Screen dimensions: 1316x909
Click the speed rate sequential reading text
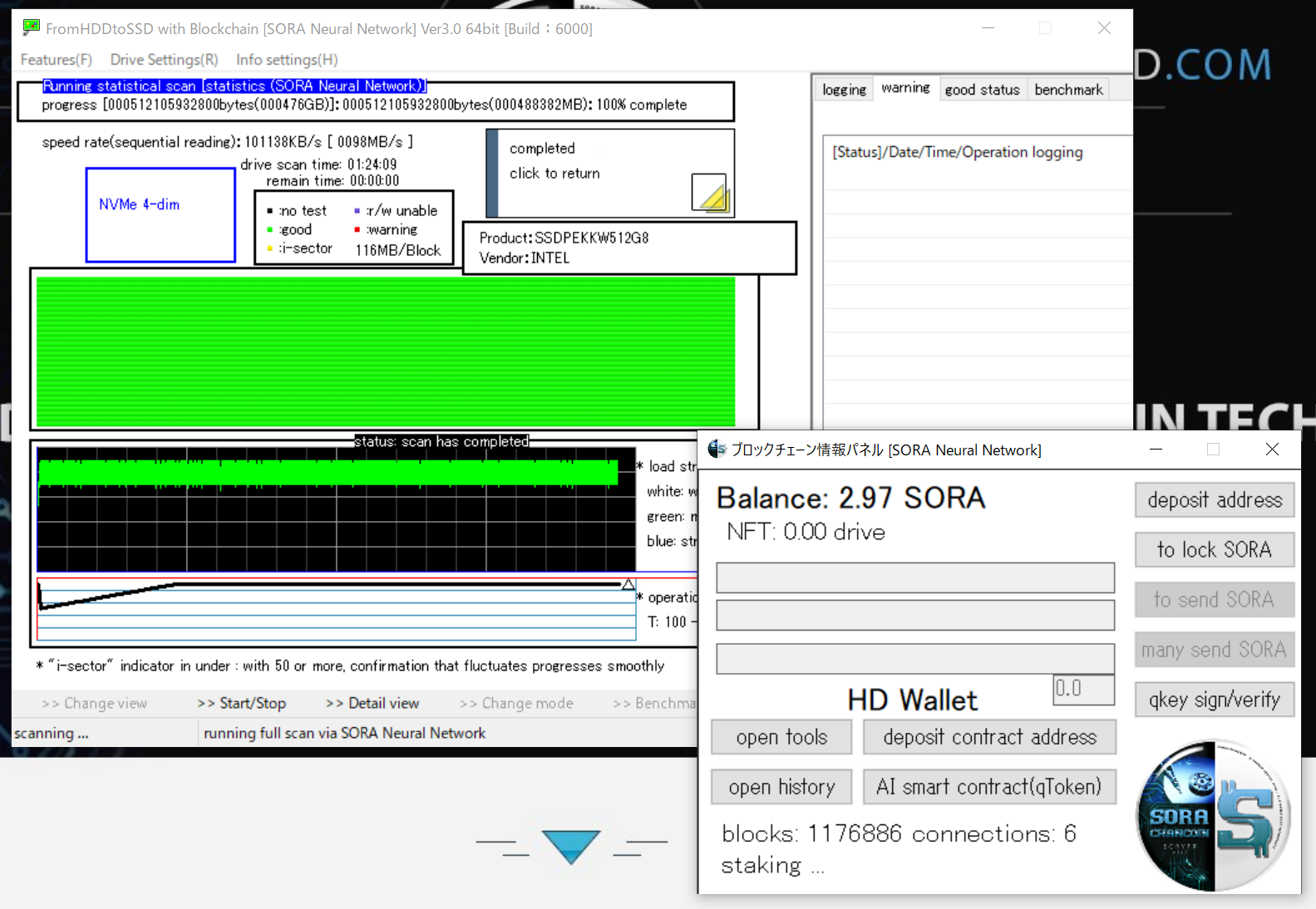pos(227,142)
